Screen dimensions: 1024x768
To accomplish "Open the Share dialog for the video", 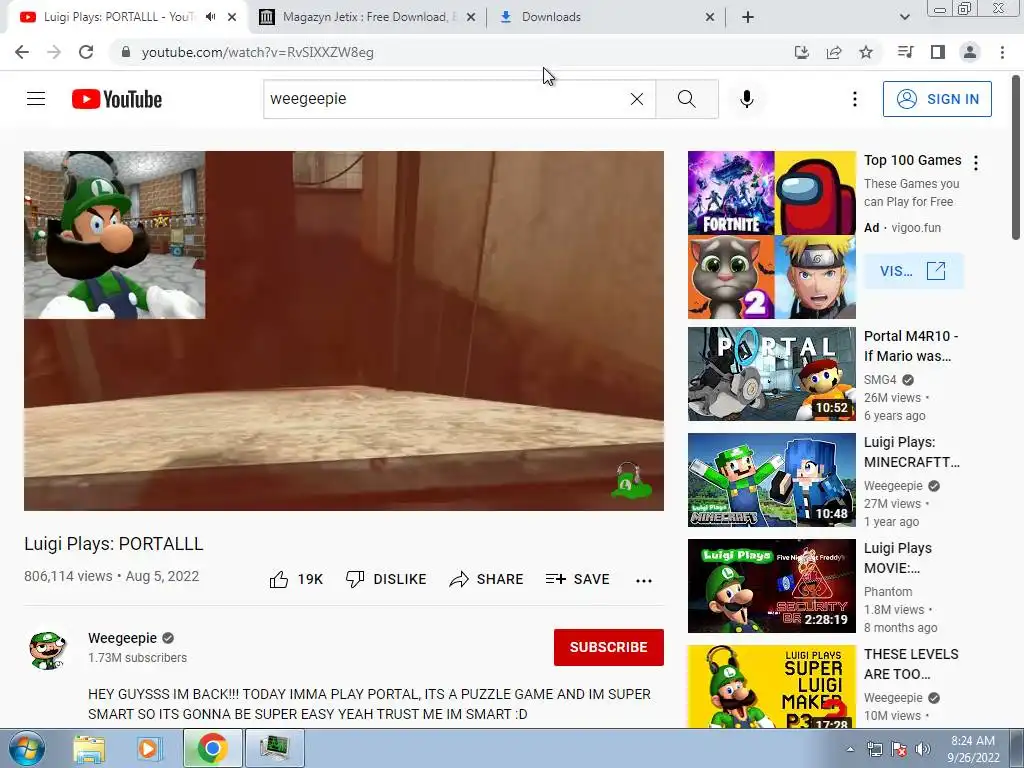I will point(487,579).
